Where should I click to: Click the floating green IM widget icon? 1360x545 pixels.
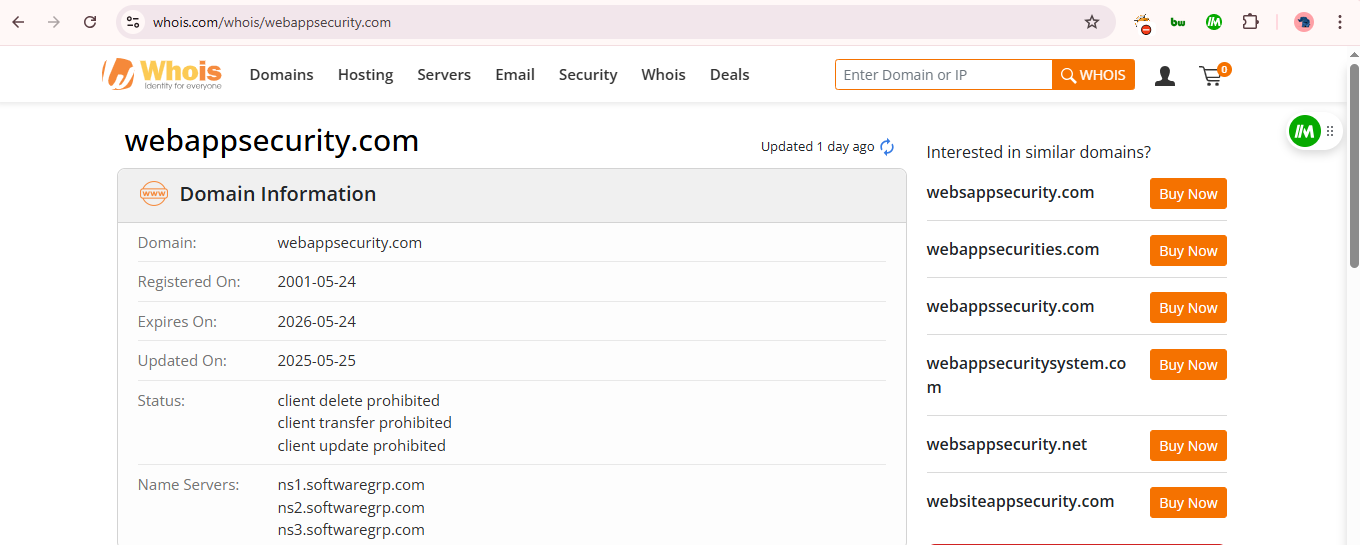(x=1304, y=131)
